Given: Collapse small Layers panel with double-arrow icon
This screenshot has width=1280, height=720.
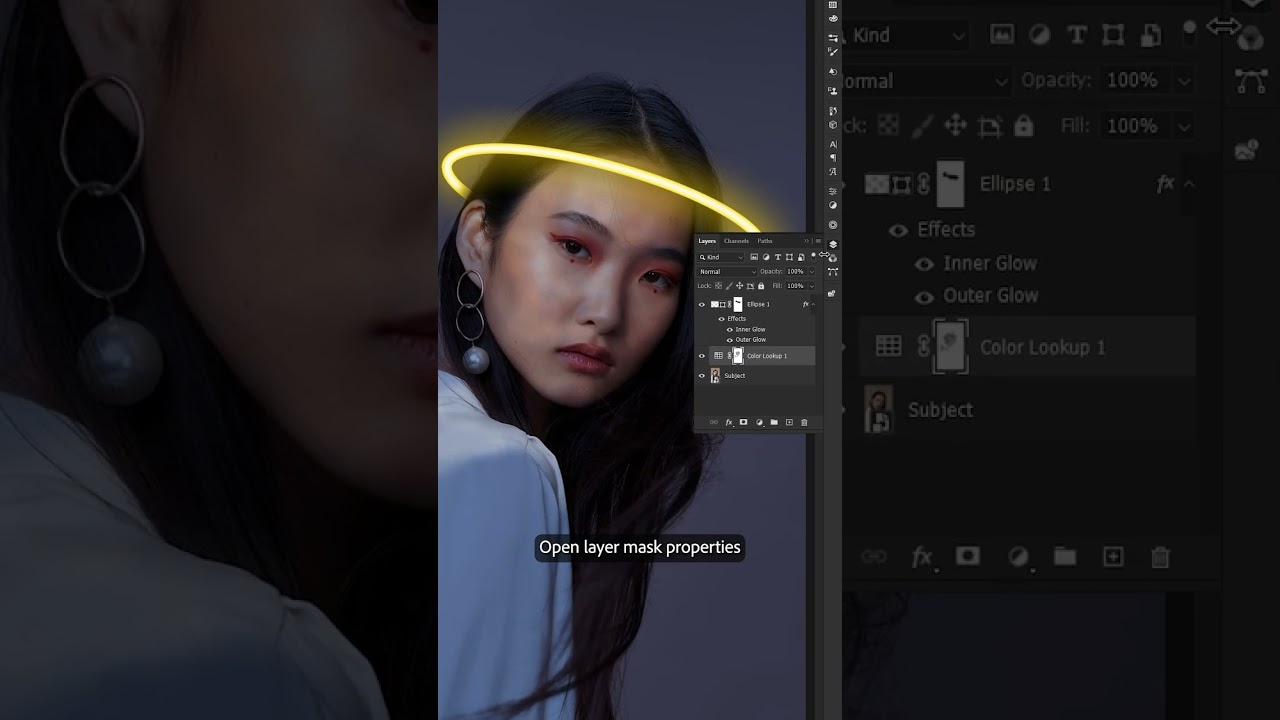Looking at the screenshot, I should tap(806, 241).
